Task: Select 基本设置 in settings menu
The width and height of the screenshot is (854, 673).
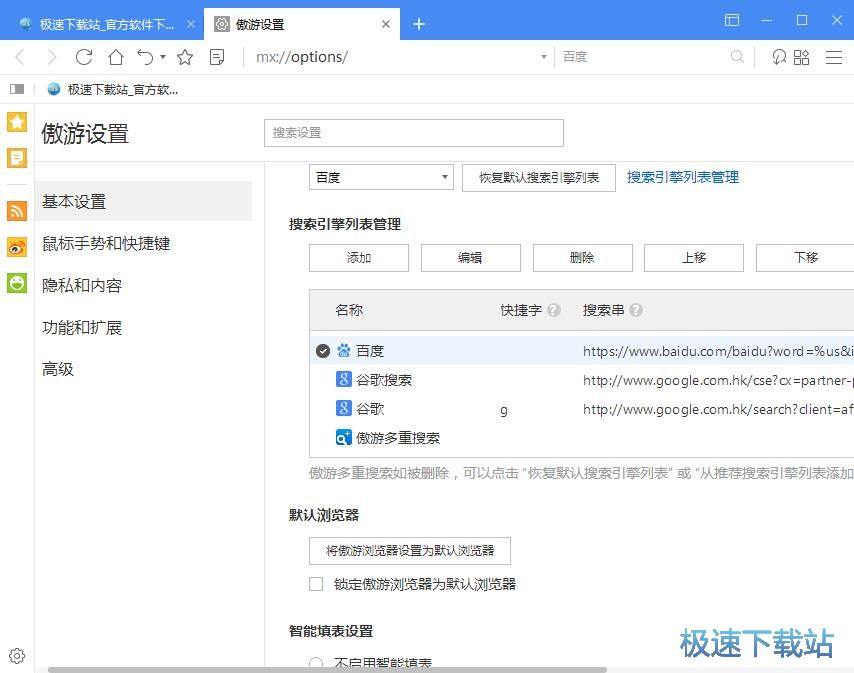Action: [x=143, y=201]
